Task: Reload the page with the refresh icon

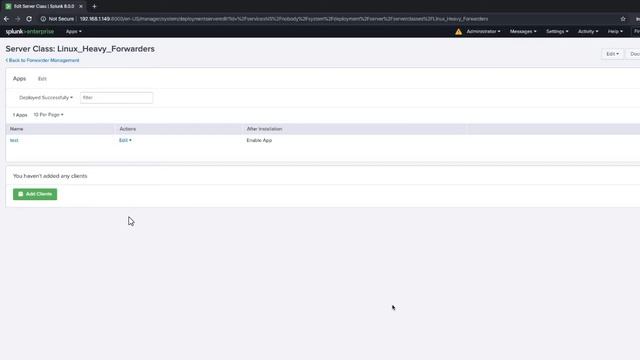Action: tap(29, 19)
